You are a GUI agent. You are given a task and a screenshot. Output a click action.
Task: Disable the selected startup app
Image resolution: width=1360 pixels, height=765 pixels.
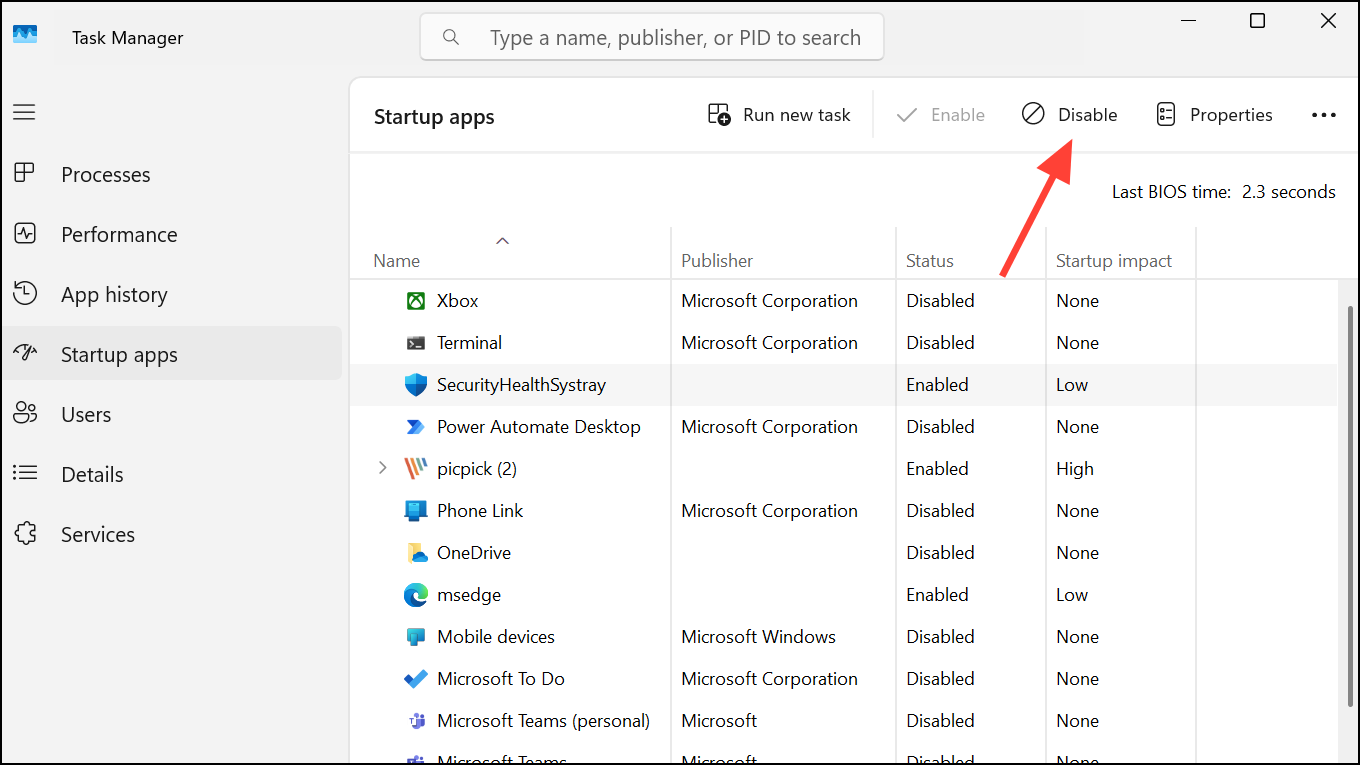1069,114
